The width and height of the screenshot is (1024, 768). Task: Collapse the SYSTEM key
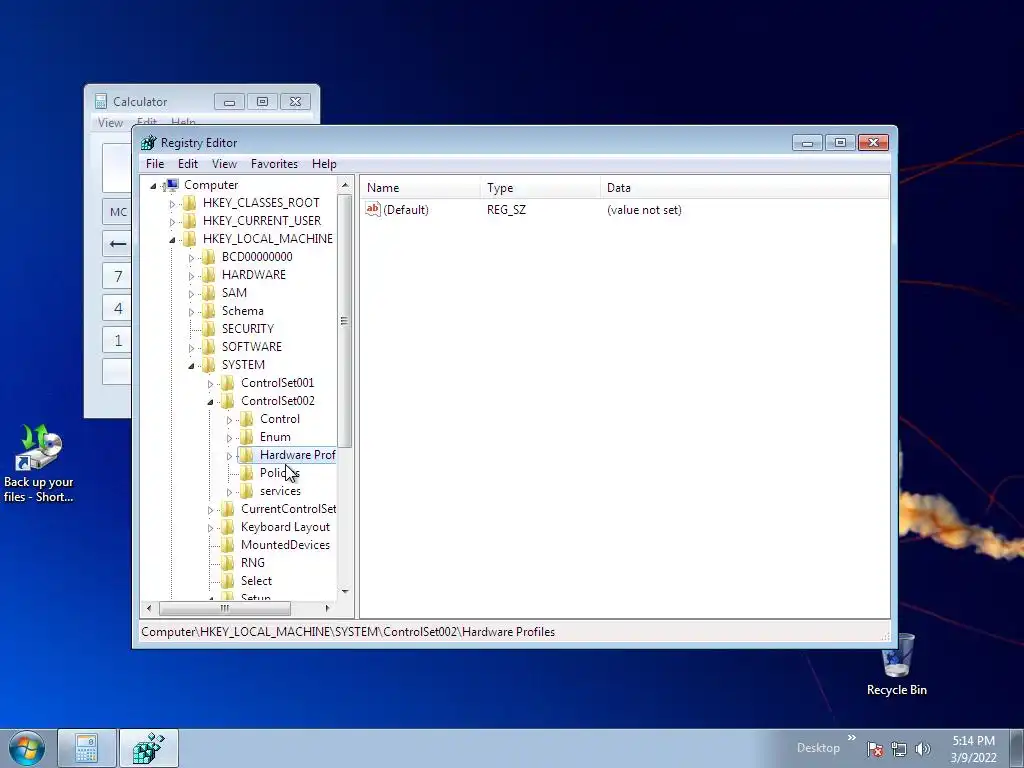(191, 366)
